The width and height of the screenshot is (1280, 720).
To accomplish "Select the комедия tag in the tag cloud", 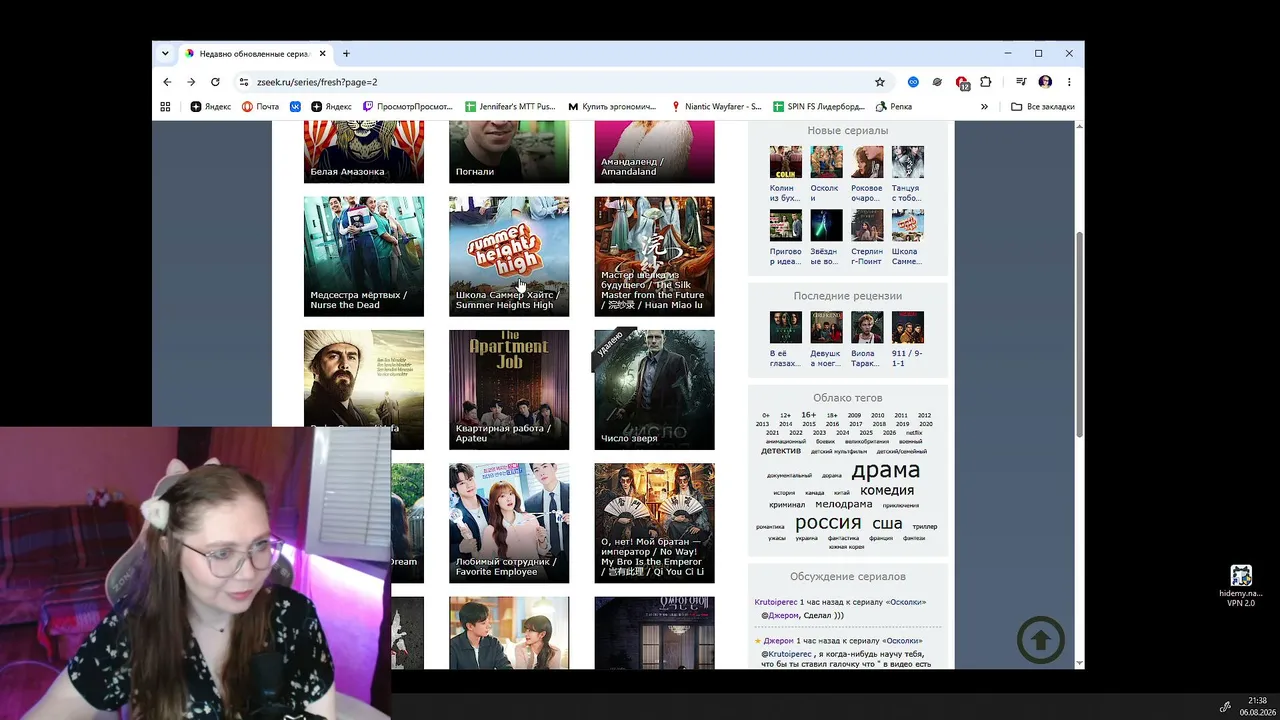I will tap(887, 490).
